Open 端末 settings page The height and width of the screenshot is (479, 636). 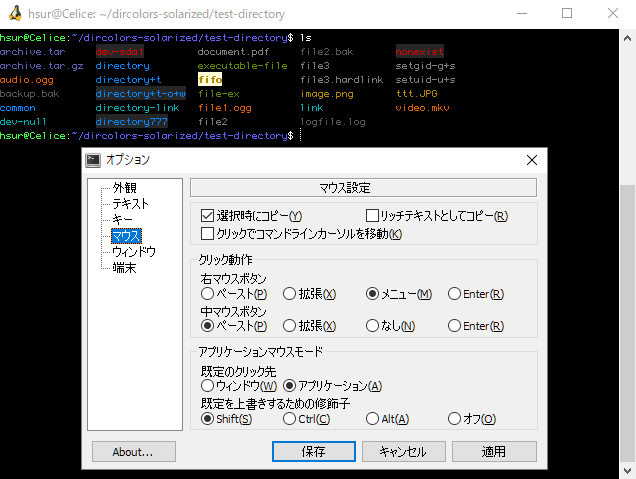(124, 268)
